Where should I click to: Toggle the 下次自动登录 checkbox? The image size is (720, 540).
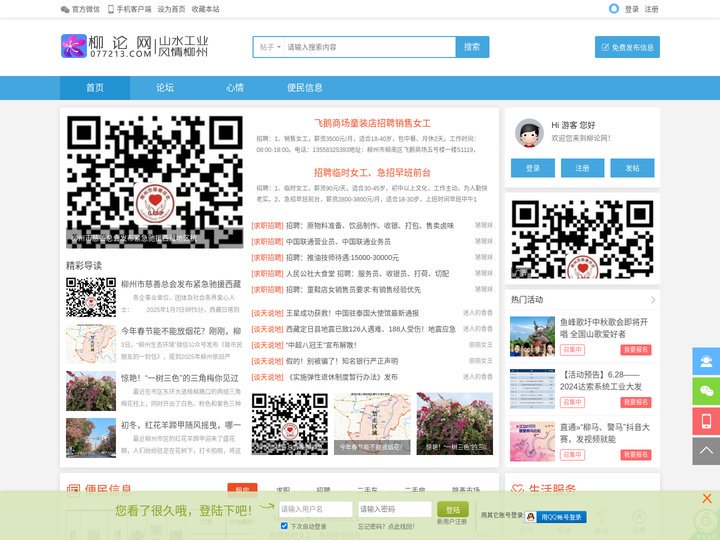(x=284, y=526)
